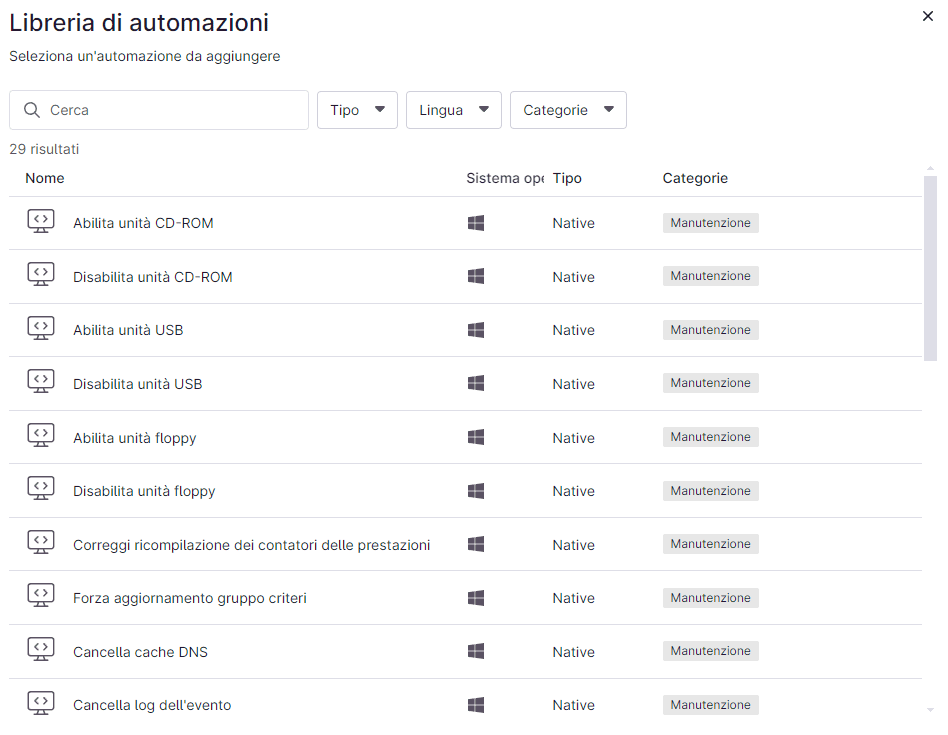Click the magnifier icon in the Cerca field
Screen dimensions: 948x735
31,110
